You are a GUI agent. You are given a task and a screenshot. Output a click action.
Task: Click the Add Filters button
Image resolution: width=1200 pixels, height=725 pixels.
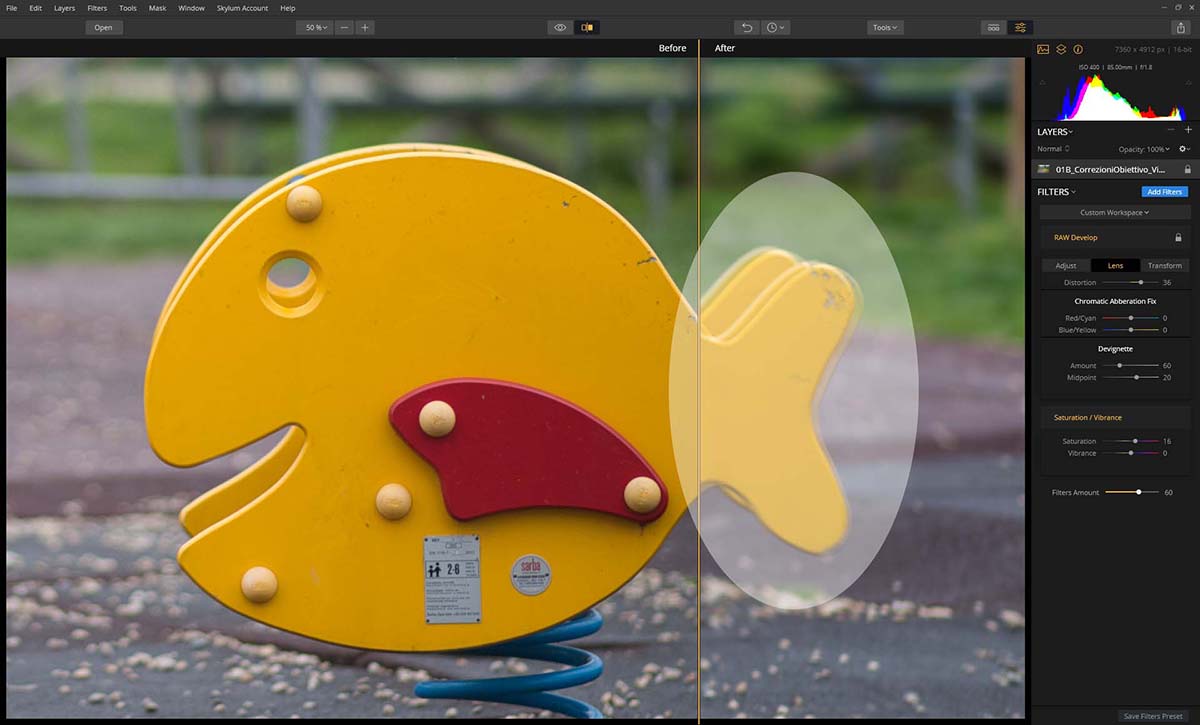point(1164,191)
